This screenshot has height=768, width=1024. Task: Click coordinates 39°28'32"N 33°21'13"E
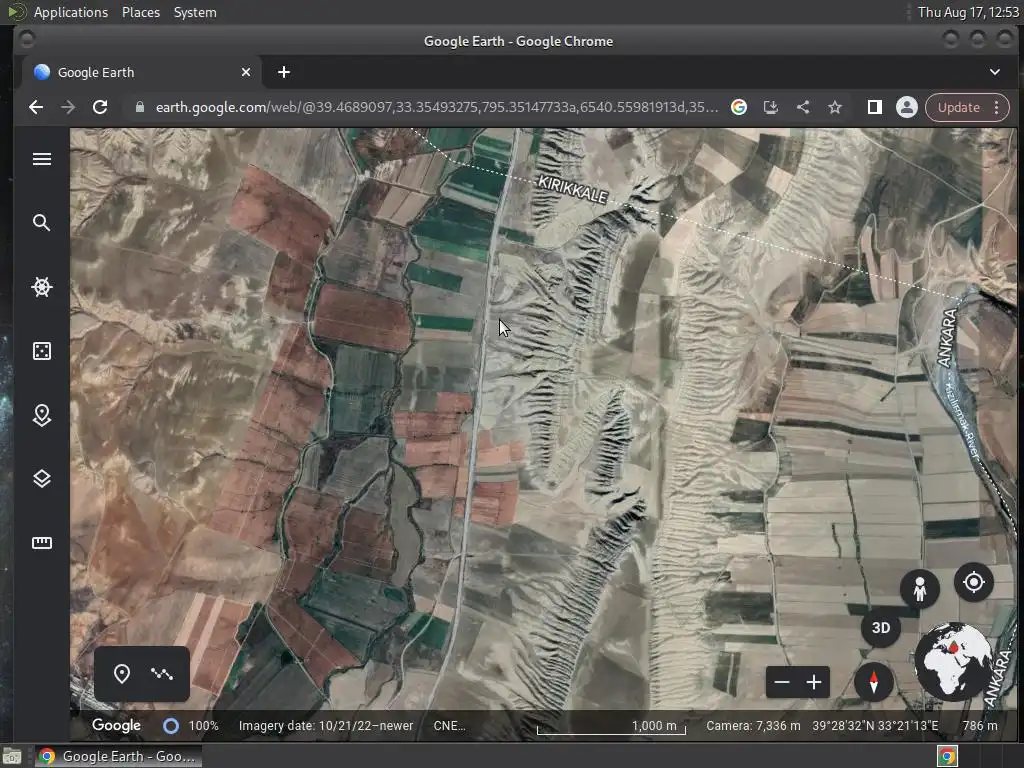(875, 726)
